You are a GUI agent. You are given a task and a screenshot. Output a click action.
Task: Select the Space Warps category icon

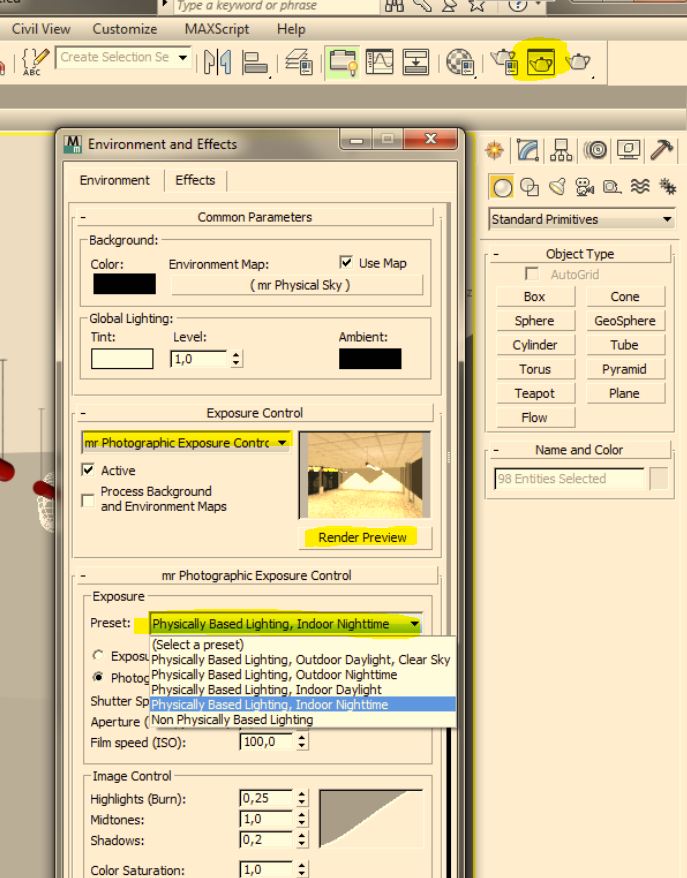(640, 187)
